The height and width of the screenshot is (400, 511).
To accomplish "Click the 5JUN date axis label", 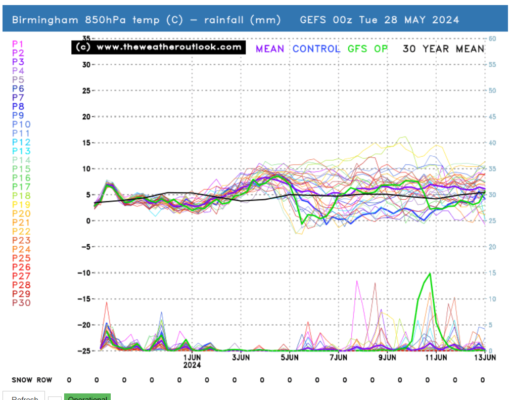I will tap(289, 358).
